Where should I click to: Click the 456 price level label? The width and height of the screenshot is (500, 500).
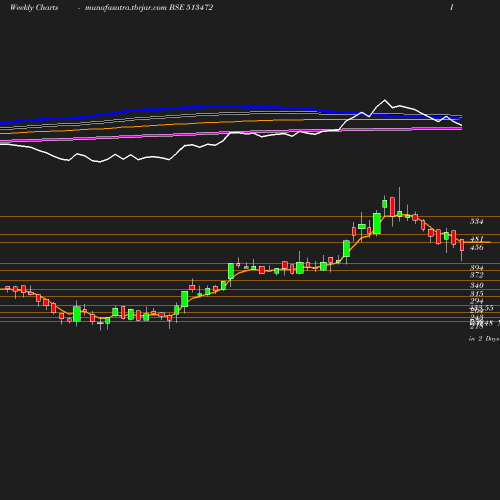tap(476, 247)
